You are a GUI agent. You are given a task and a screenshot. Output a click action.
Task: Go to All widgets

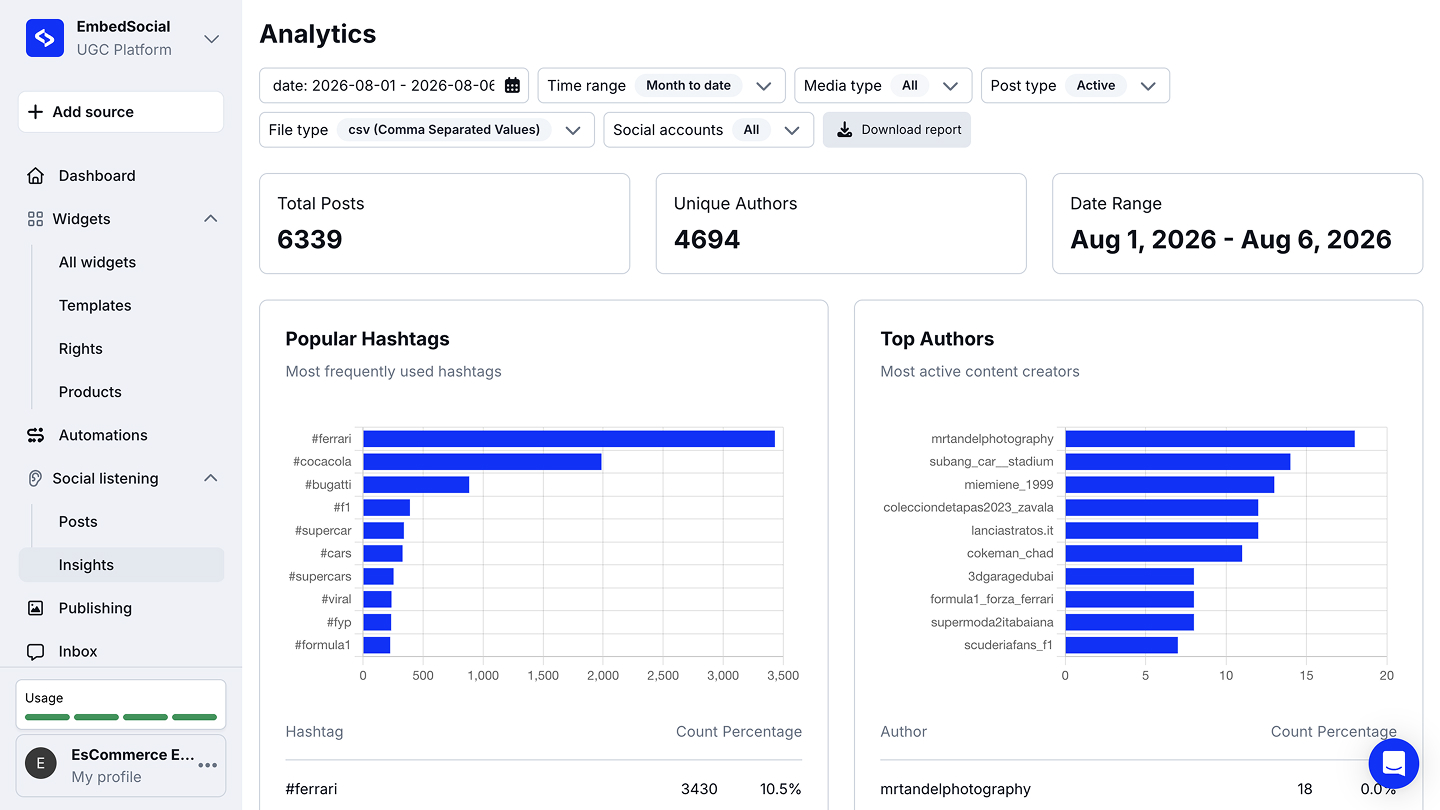97,262
